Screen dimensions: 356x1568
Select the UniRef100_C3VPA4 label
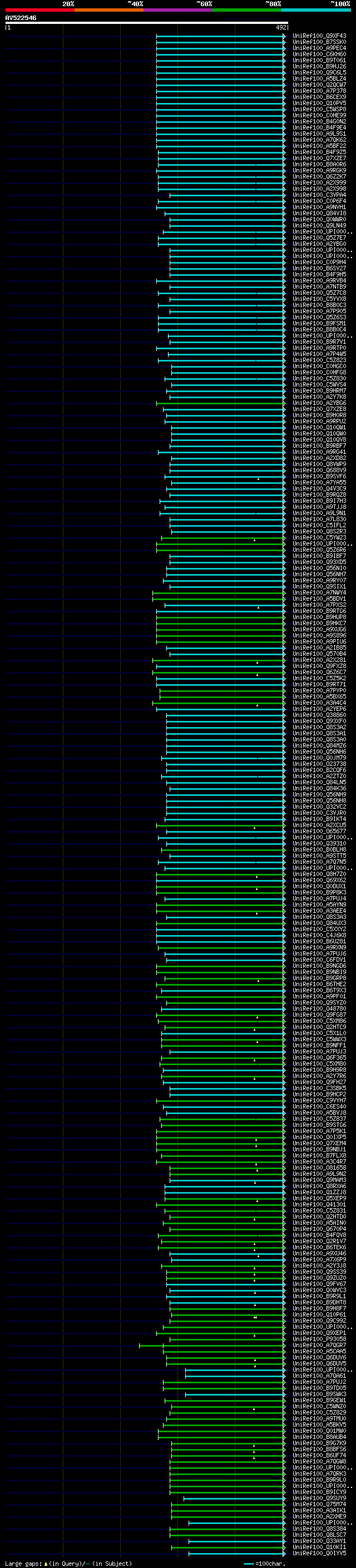pyautogui.click(x=319, y=195)
